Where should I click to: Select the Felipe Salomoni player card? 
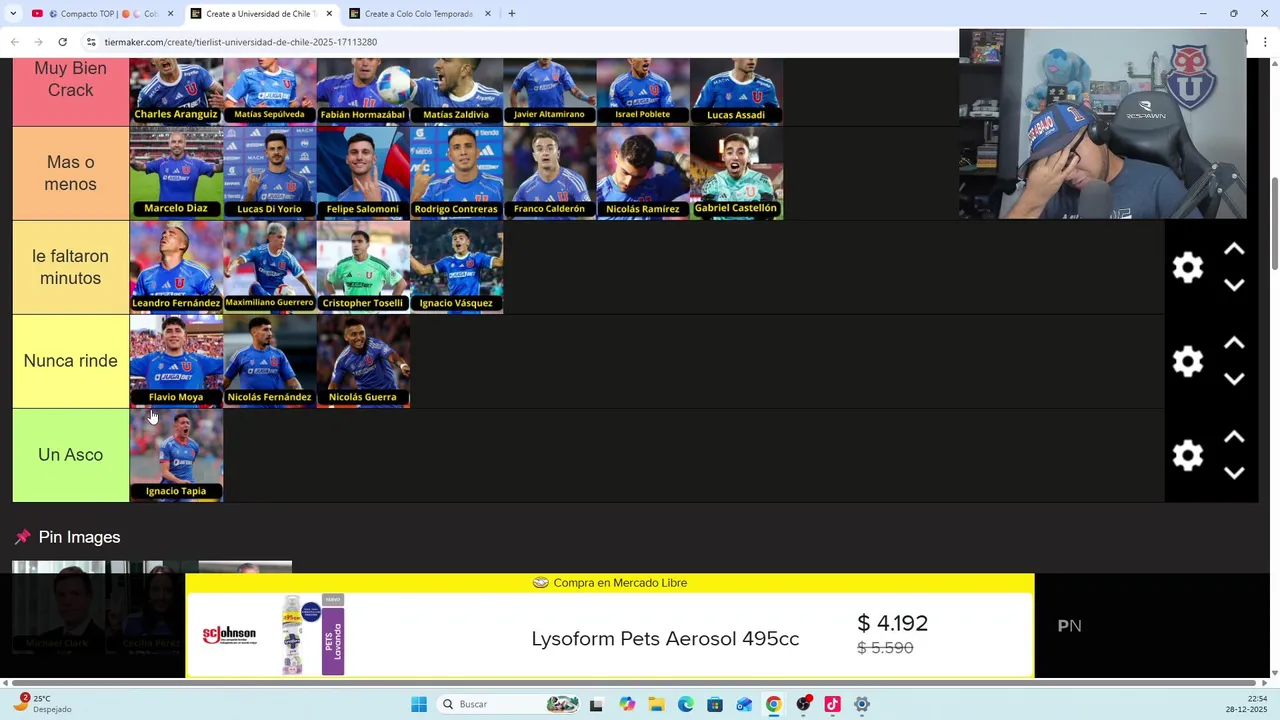pyautogui.click(x=363, y=173)
